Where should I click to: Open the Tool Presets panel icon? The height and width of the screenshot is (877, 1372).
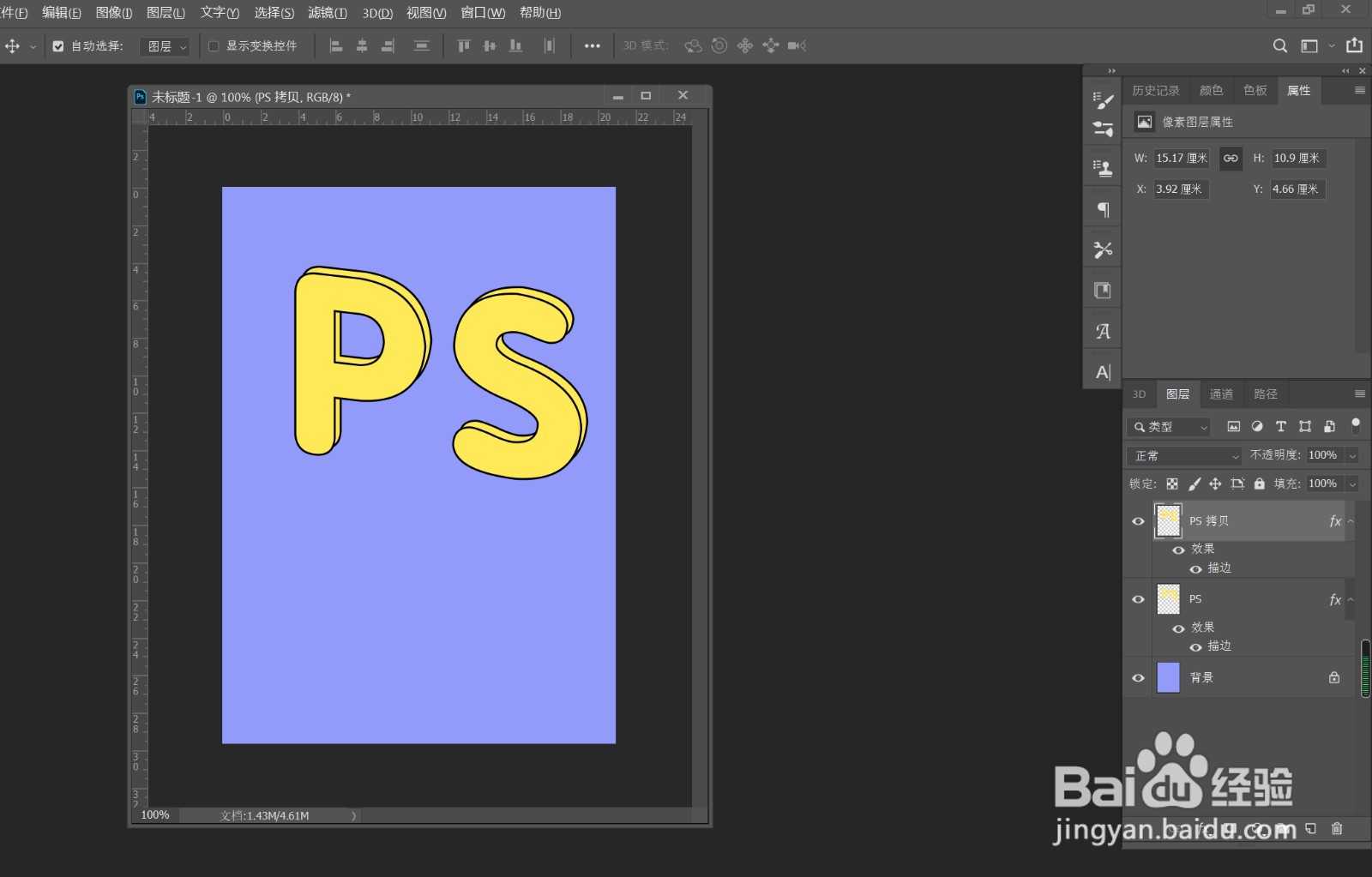[x=1103, y=249]
